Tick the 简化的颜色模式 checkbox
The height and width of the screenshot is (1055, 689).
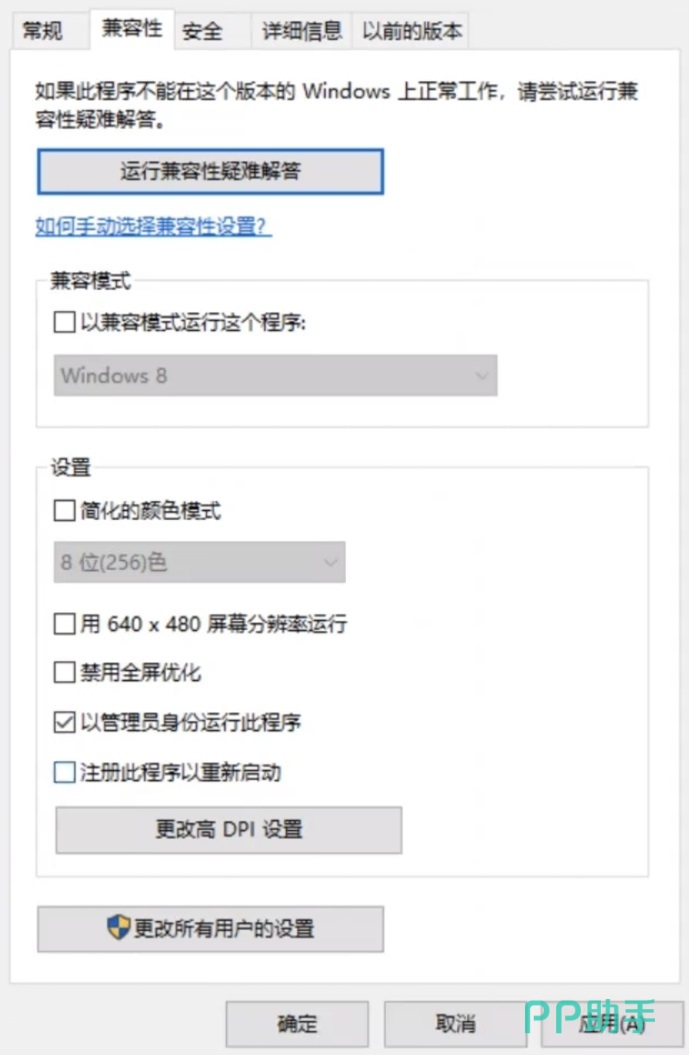(64, 512)
